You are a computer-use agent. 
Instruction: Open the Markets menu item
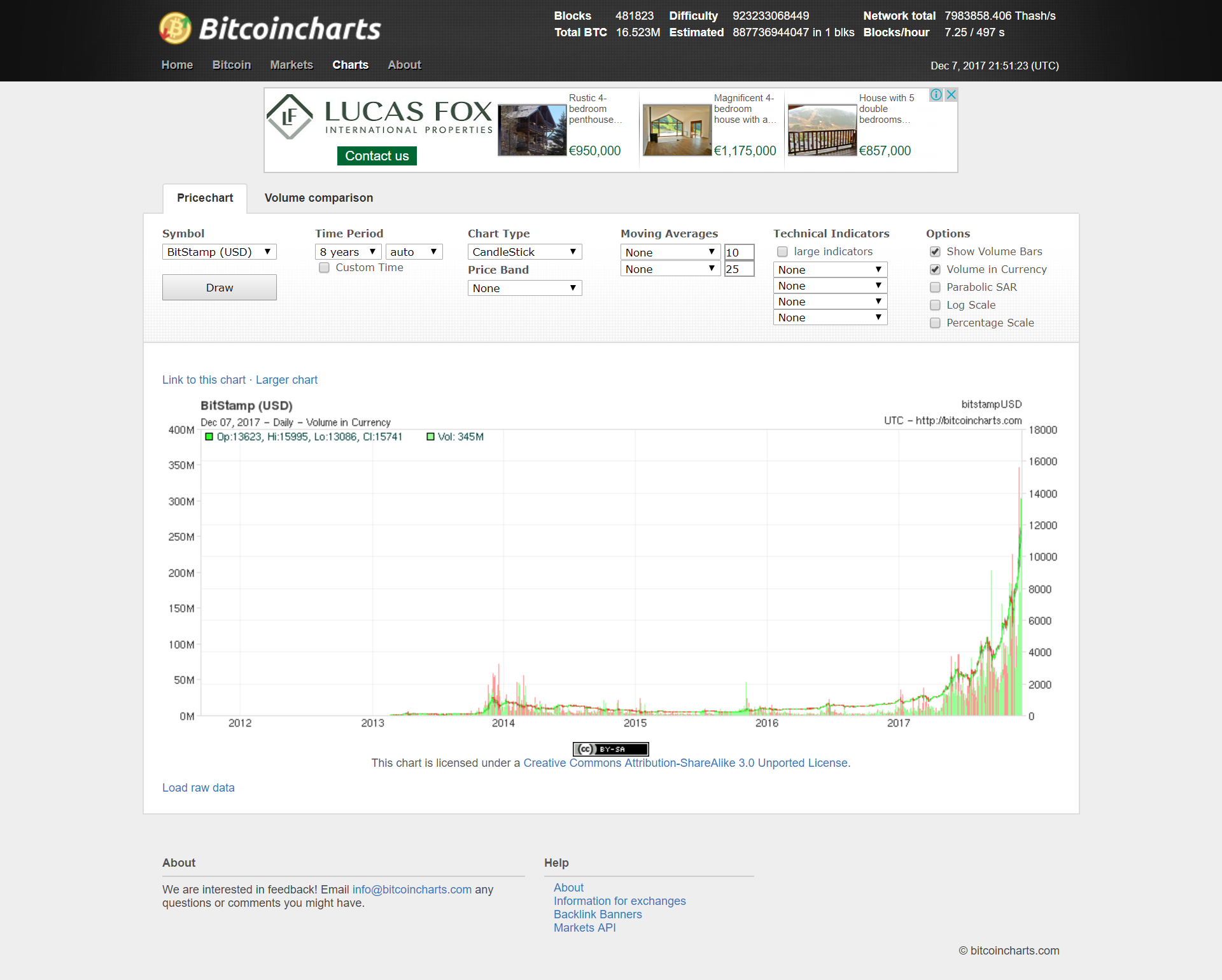pyautogui.click(x=291, y=65)
